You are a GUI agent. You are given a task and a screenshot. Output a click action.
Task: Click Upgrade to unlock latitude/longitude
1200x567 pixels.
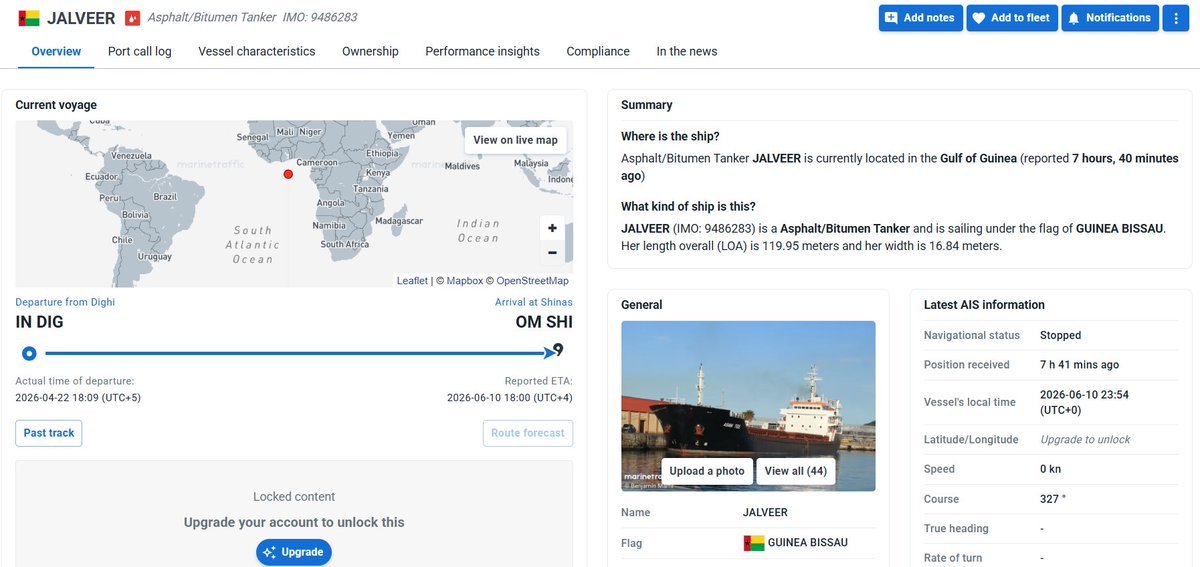(1085, 439)
